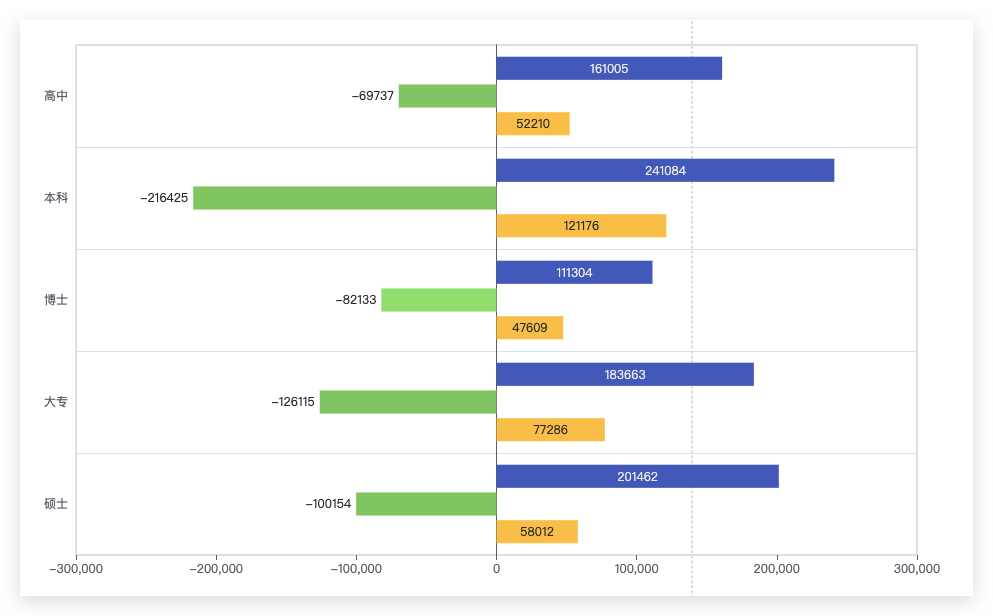Click the blue bar showing 111304
993x616 pixels.
574,272
